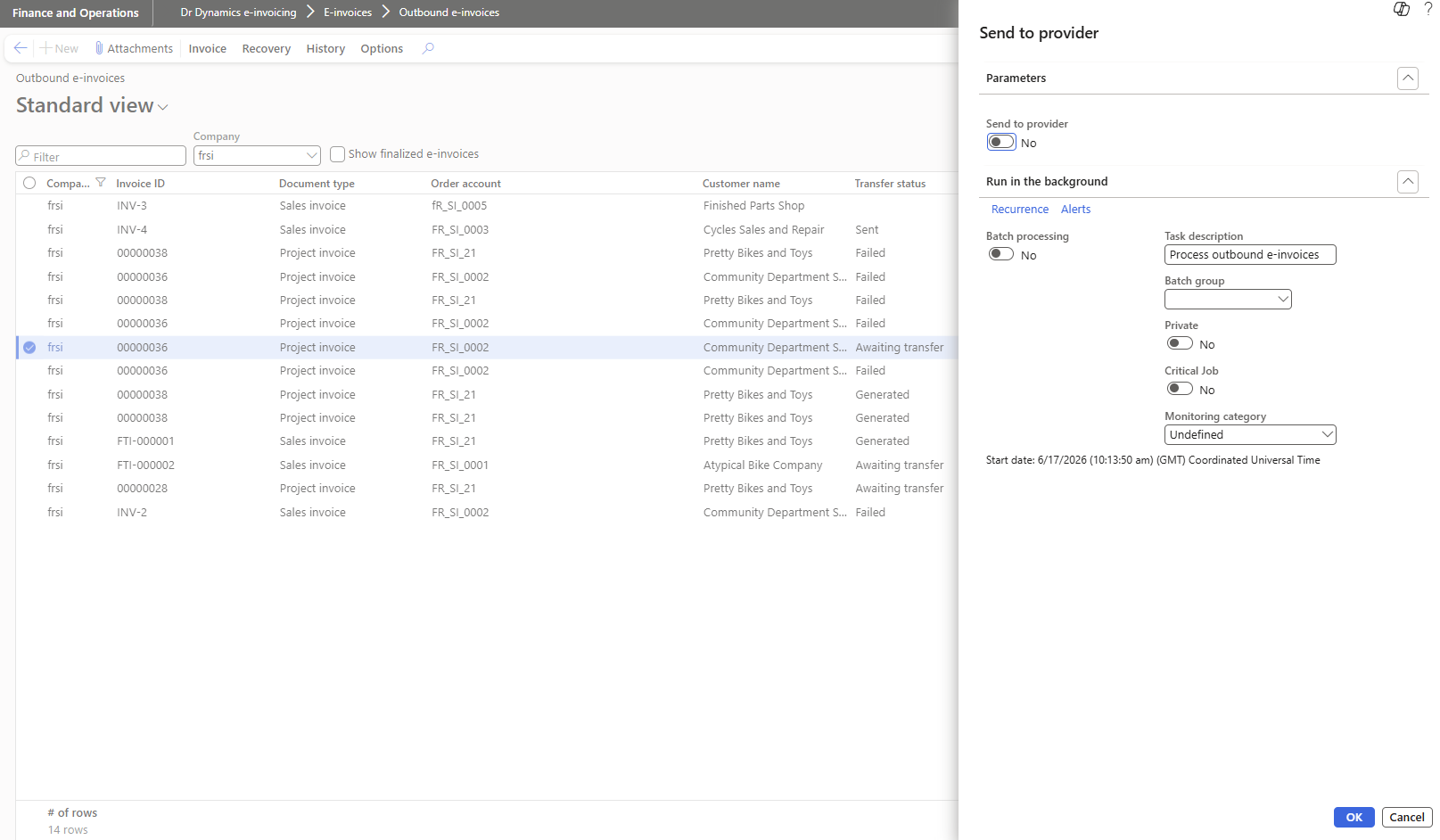Screen dimensions: 1440x840
Task: Open the Company dropdown
Action: coord(311,155)
